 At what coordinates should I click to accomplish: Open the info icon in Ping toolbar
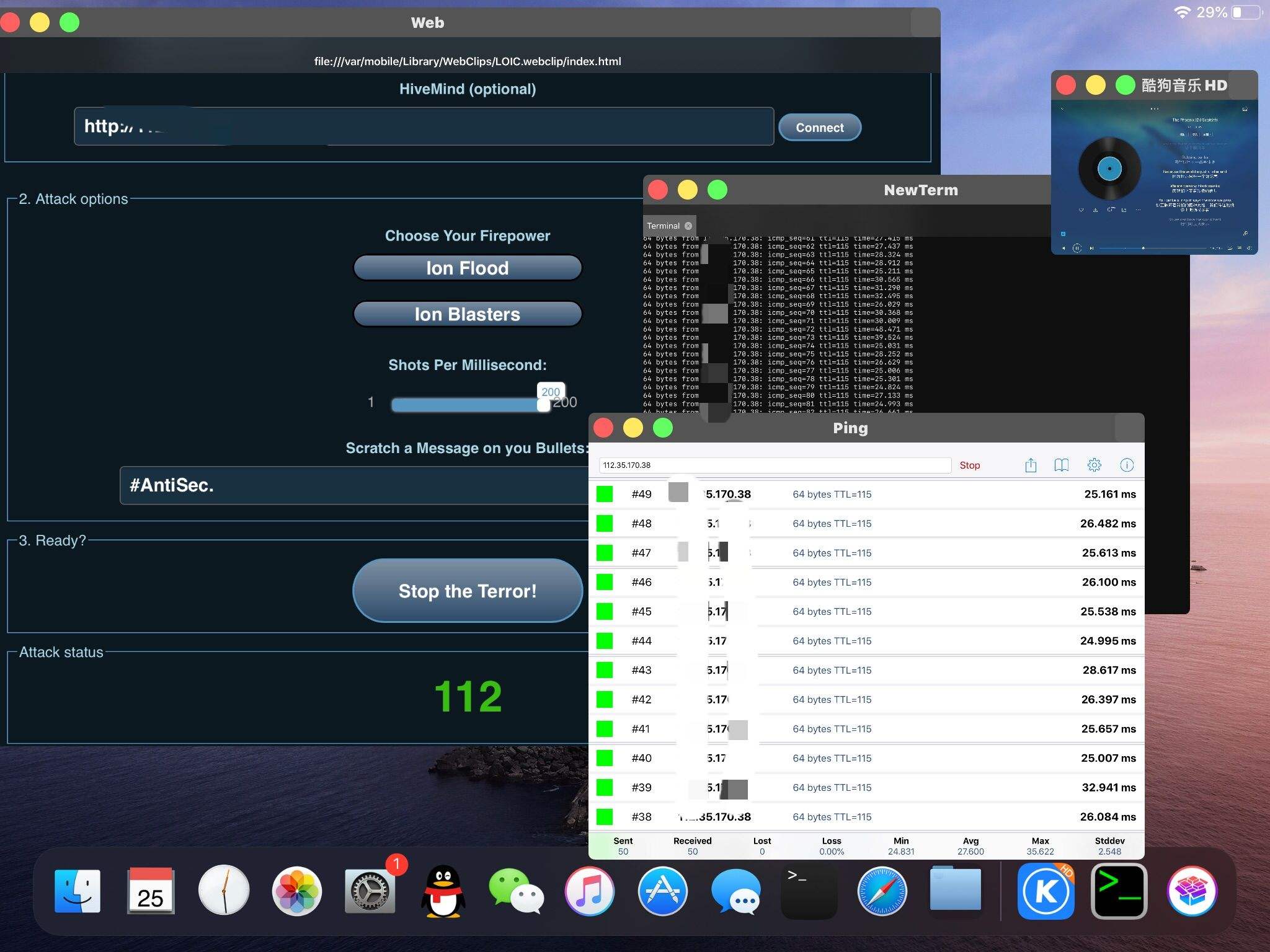[x=1127, y=465]
